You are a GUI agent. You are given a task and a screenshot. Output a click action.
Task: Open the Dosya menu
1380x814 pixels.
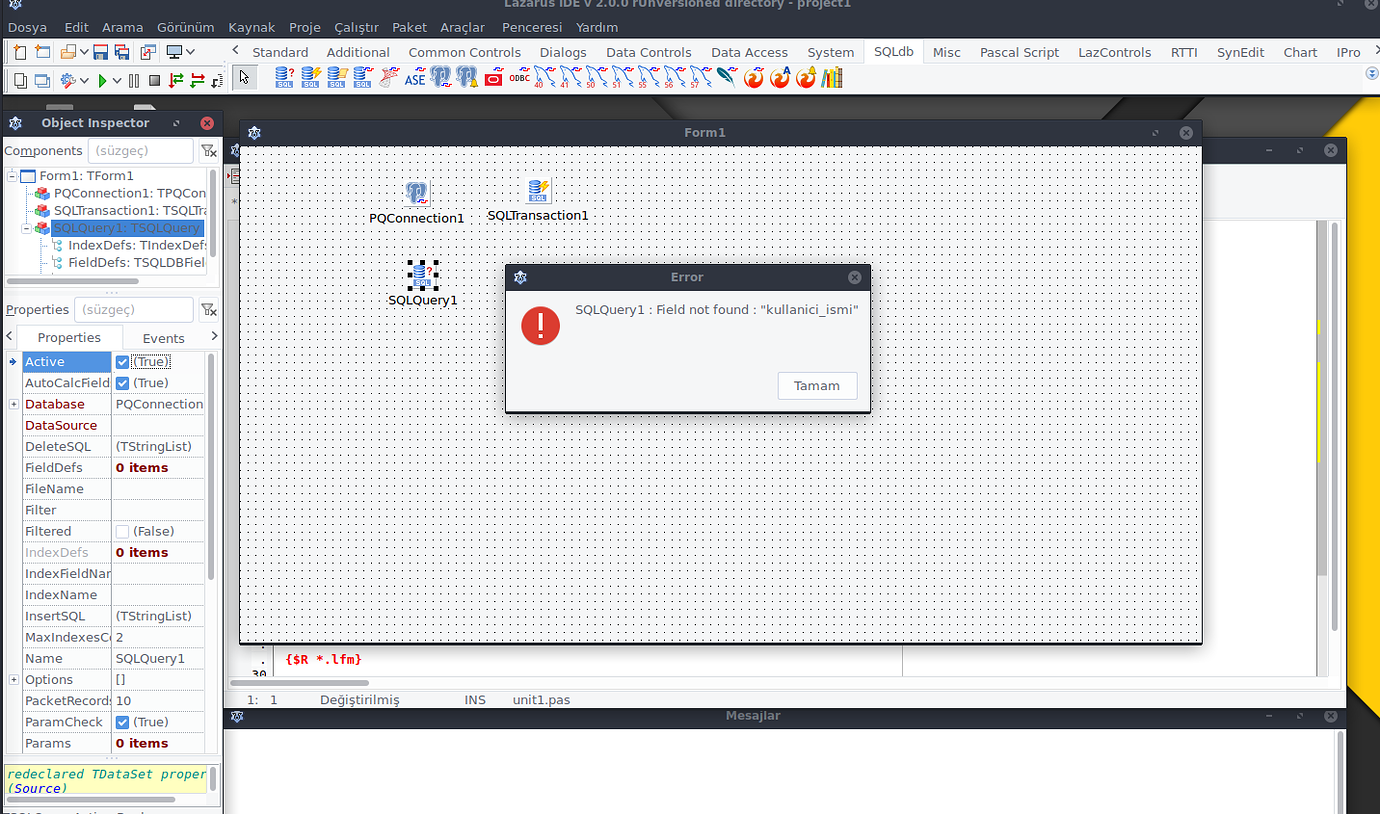28,27
